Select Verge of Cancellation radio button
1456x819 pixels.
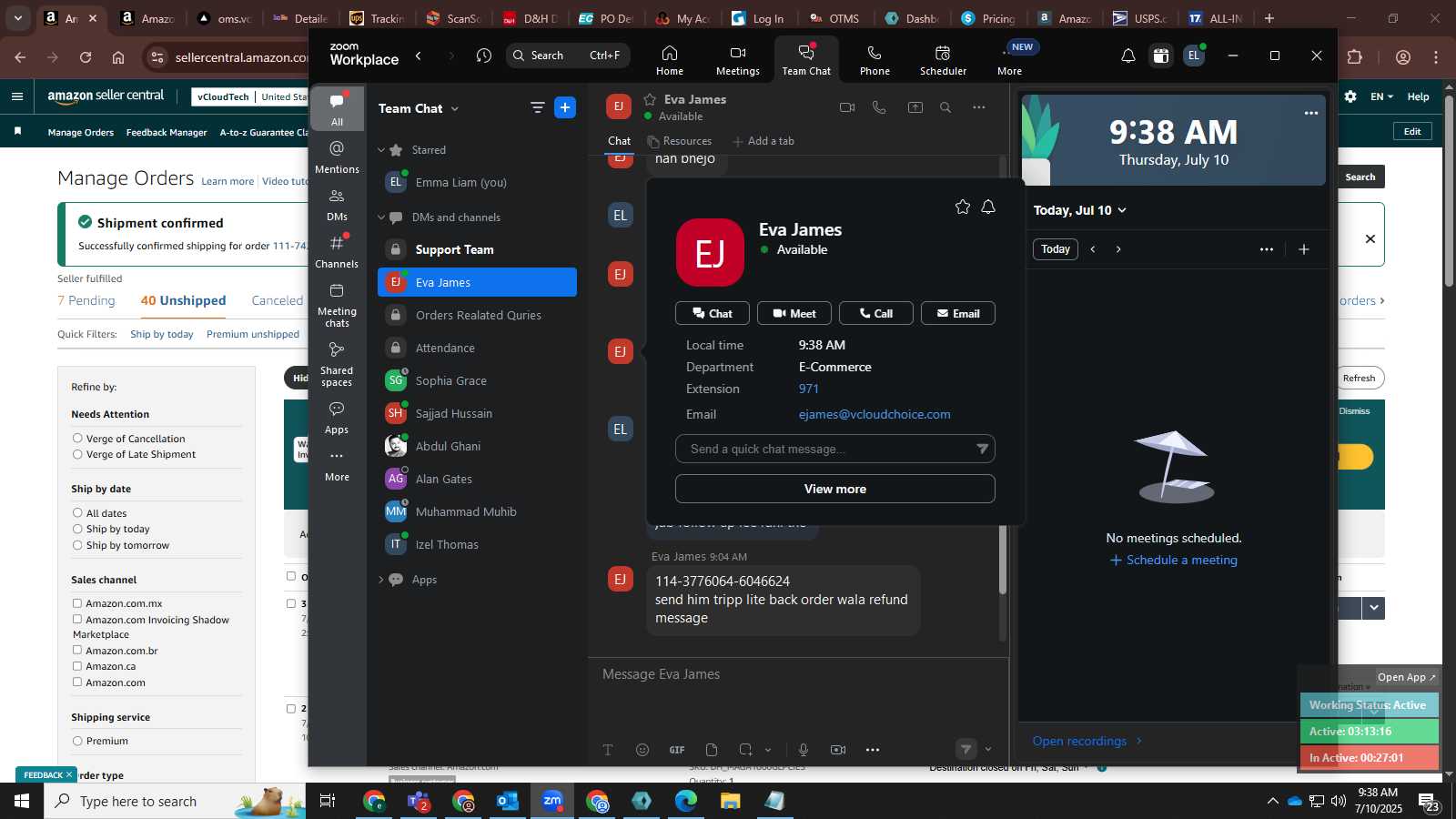pyautogui.click(x=77, y=439)
